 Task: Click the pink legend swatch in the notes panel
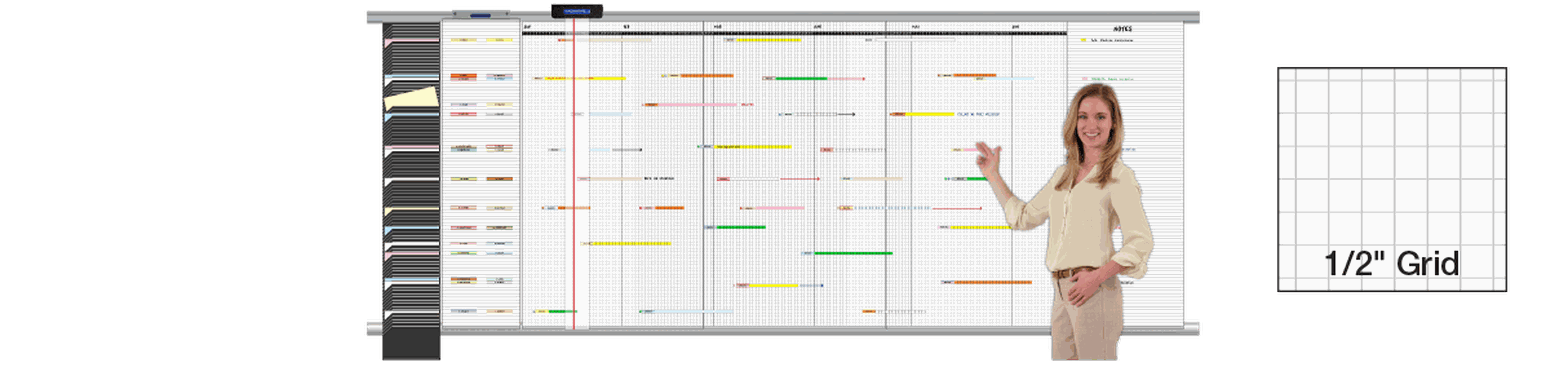coord(1085,79)
